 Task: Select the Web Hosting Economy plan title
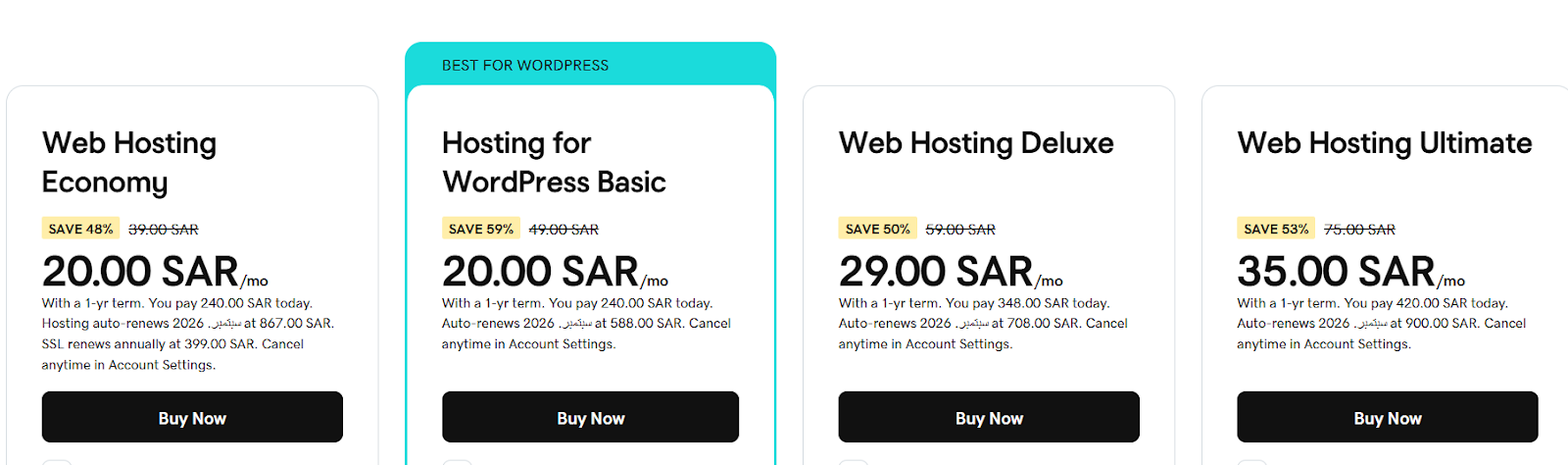129,163
